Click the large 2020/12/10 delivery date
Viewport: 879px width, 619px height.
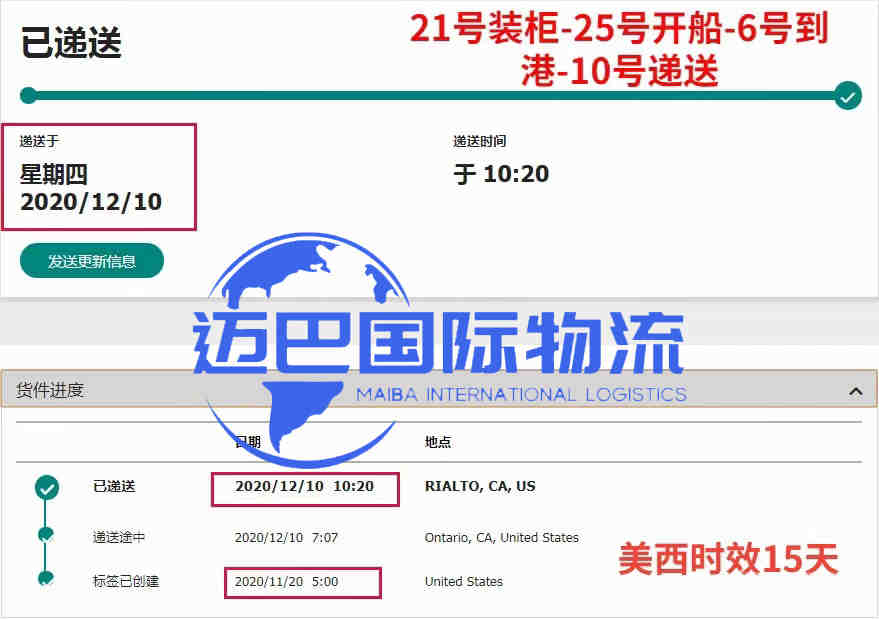coord(91,202)
